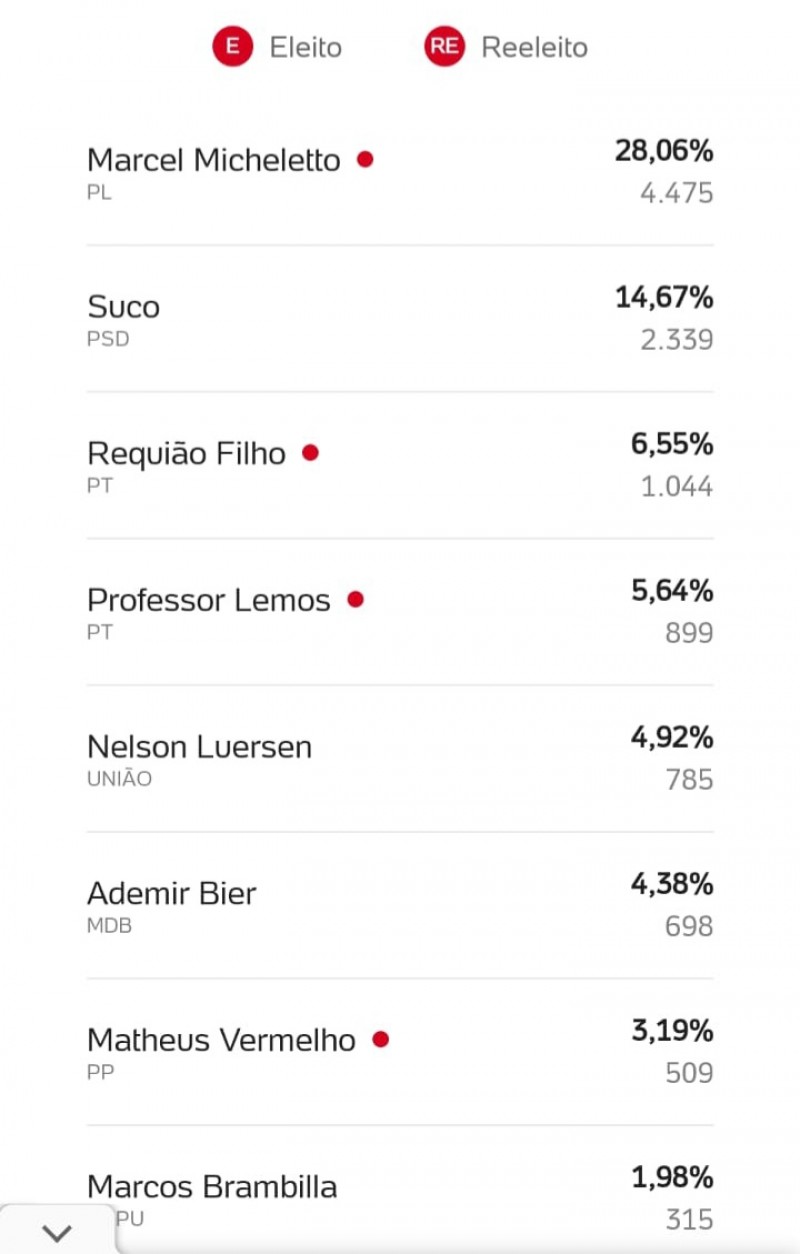This screenshot has height=1254, width=800.
Task: Select Professor Lemos candidate name
Action: tap(209, 600)
